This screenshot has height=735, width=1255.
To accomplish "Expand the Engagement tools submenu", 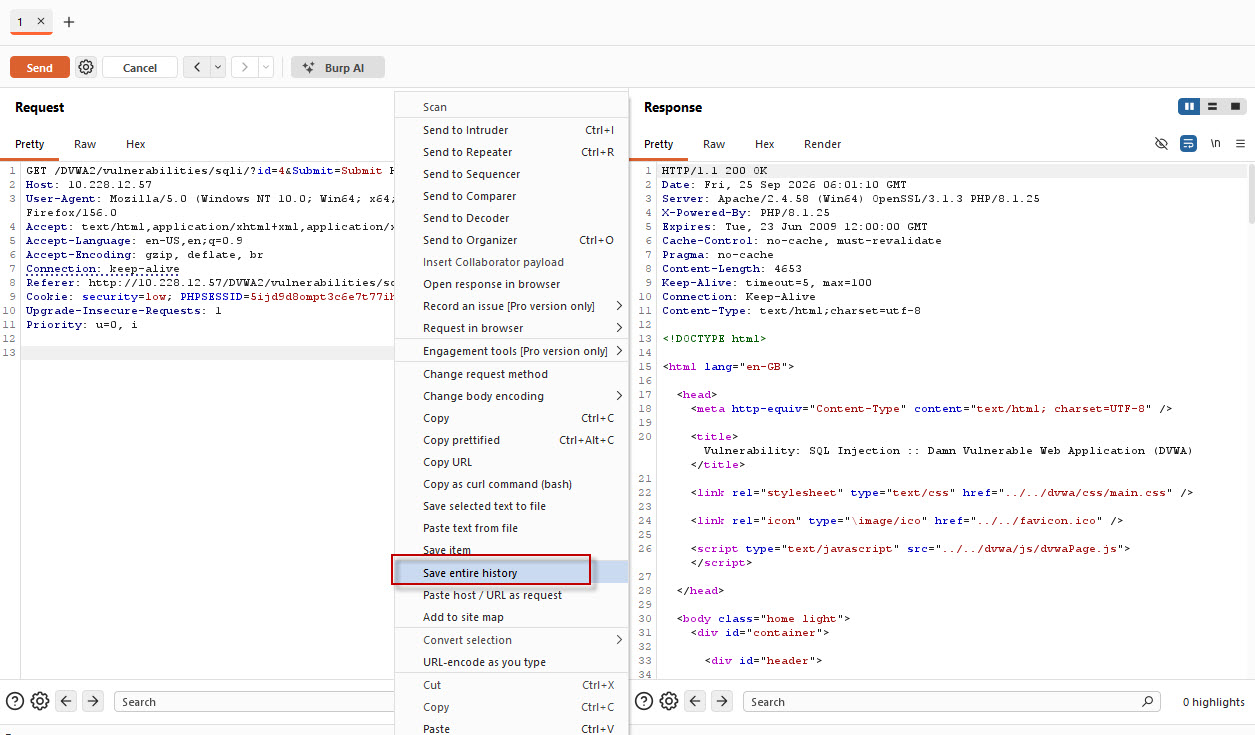I will coord(619,351).
